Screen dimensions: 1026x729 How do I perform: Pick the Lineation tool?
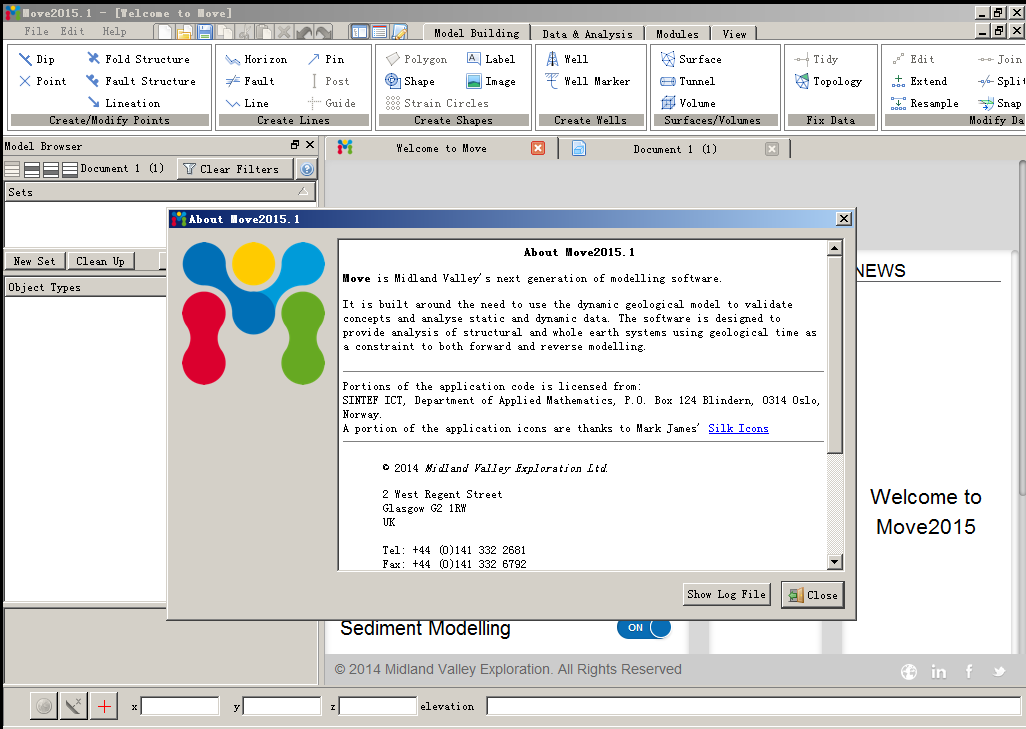(x=124, y=103)
